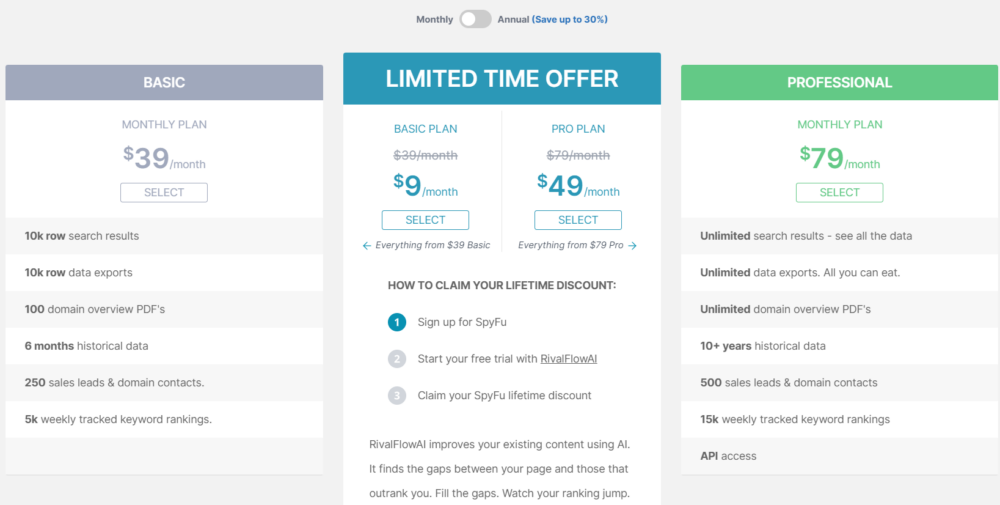Toggle the Monthly/Annual billing switch
The width and height of the screenshot is (1000, 505).
pos(476,19)
